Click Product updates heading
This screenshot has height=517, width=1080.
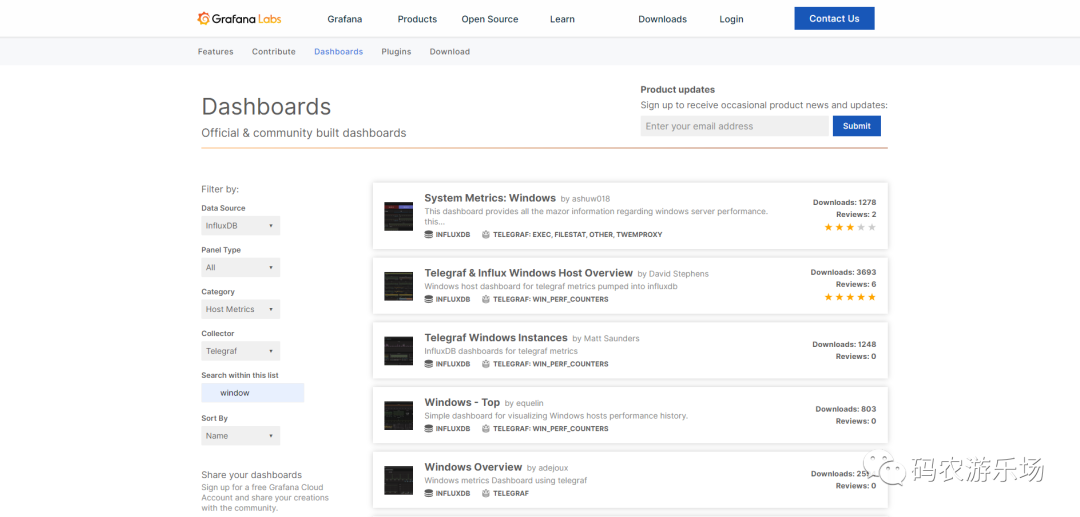[678, 89]
